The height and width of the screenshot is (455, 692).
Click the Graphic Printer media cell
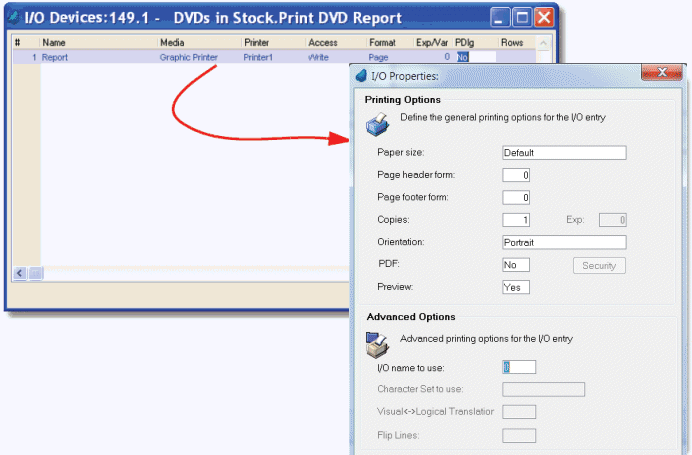[188, 57]
